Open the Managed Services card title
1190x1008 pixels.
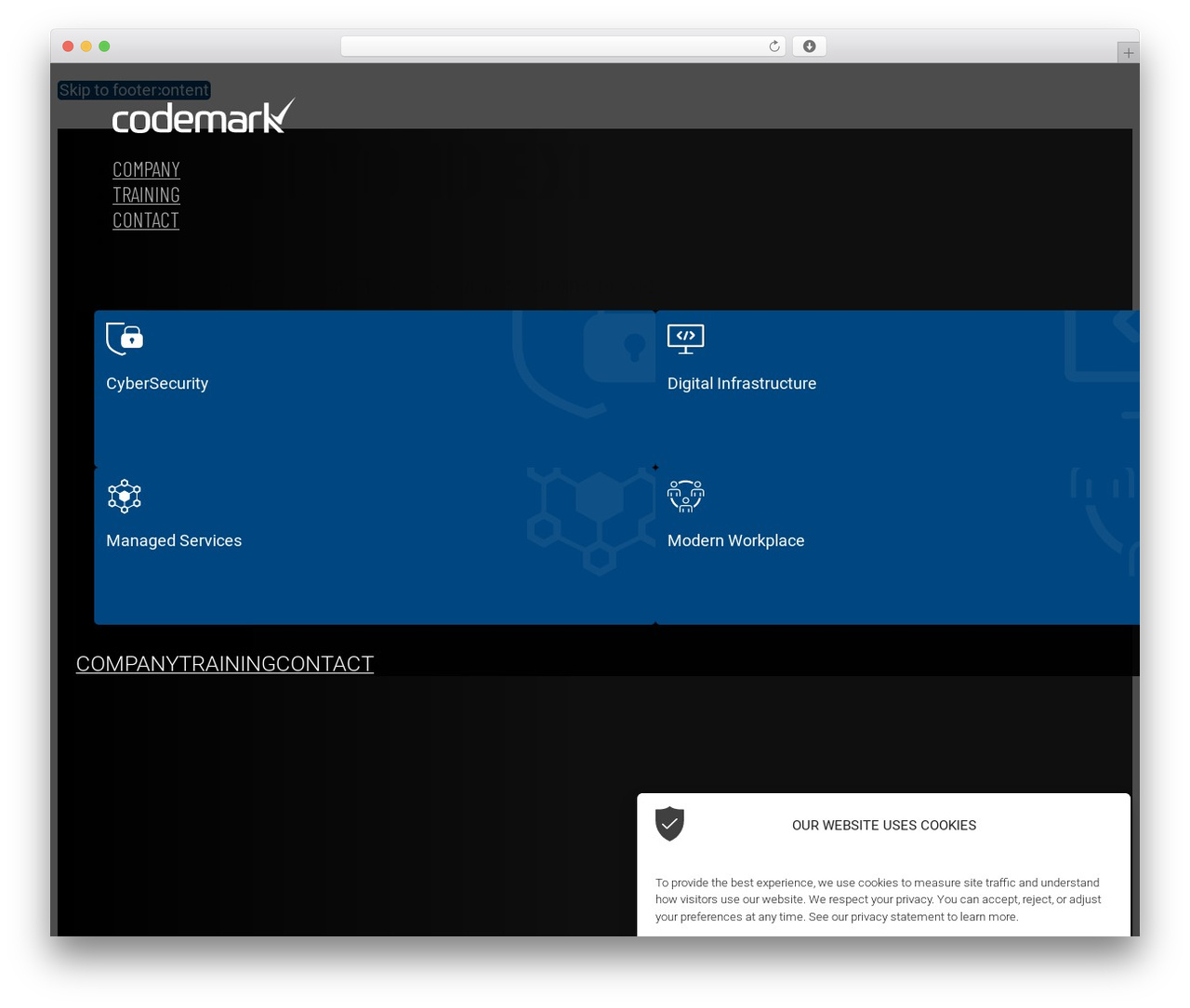174,540
